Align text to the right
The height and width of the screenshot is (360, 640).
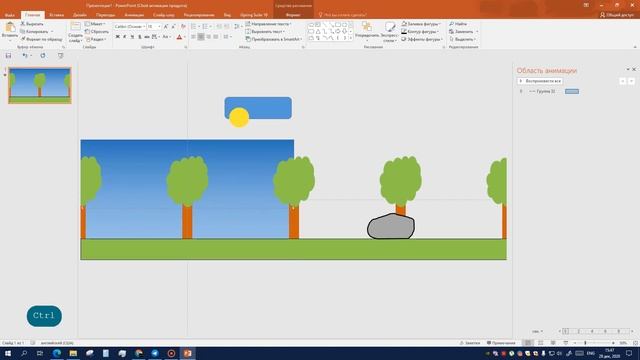coord(209,37)
